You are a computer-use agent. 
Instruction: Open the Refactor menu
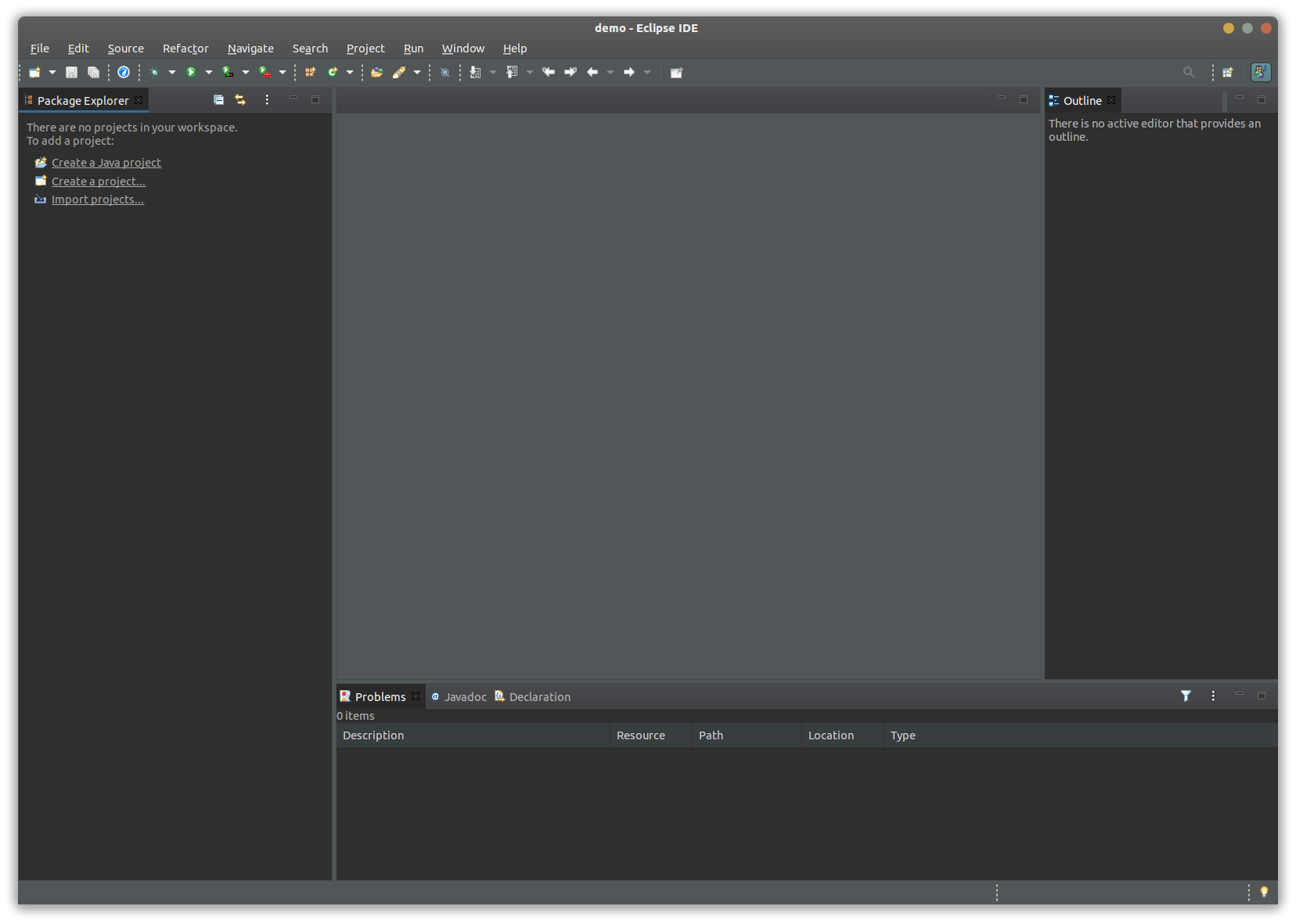click(x=185, y=49)
